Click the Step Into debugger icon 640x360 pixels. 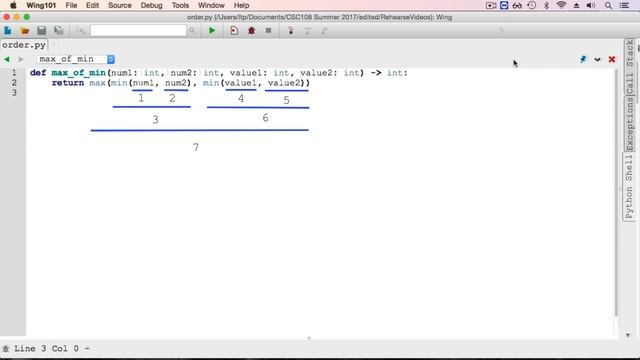[291, 31]
